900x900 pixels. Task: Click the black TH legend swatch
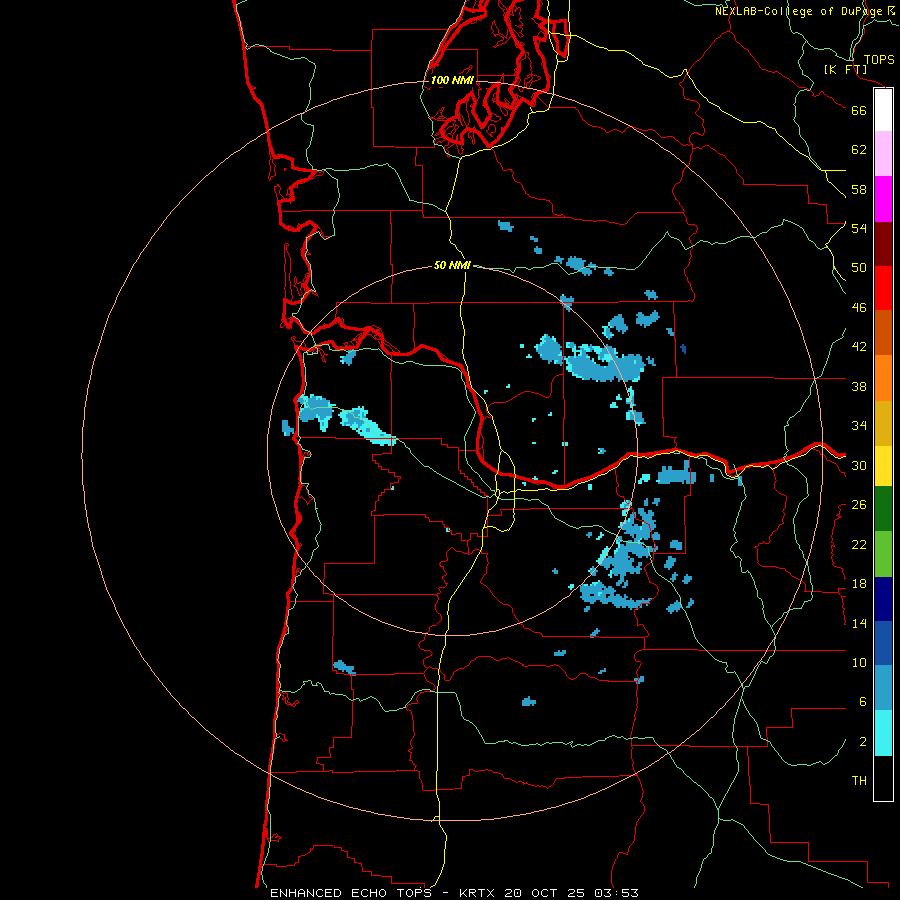pyautogui.click(x=883, y=778)
